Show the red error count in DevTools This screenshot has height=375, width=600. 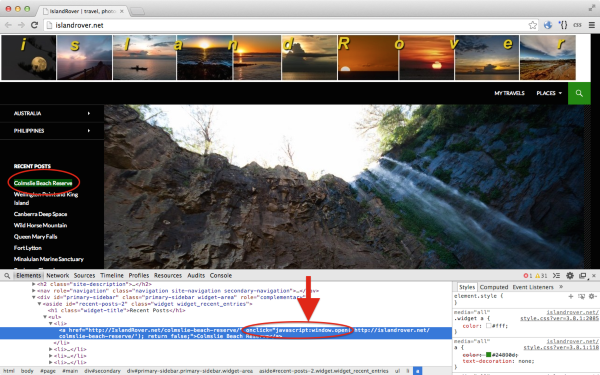(528, 276)
